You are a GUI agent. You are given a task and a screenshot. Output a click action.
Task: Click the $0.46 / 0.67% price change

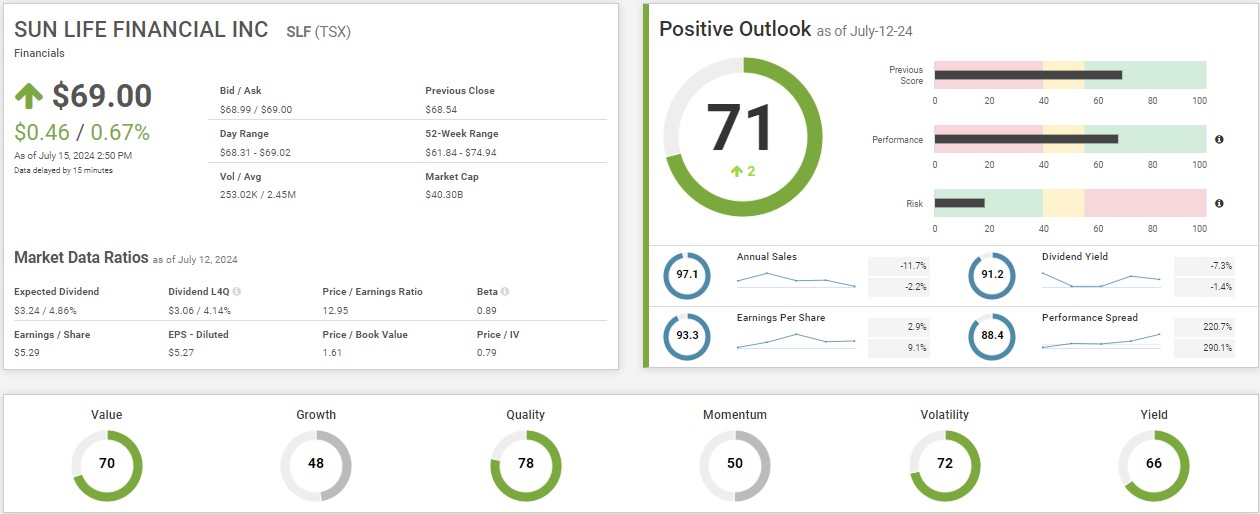[x=82, y=132]
